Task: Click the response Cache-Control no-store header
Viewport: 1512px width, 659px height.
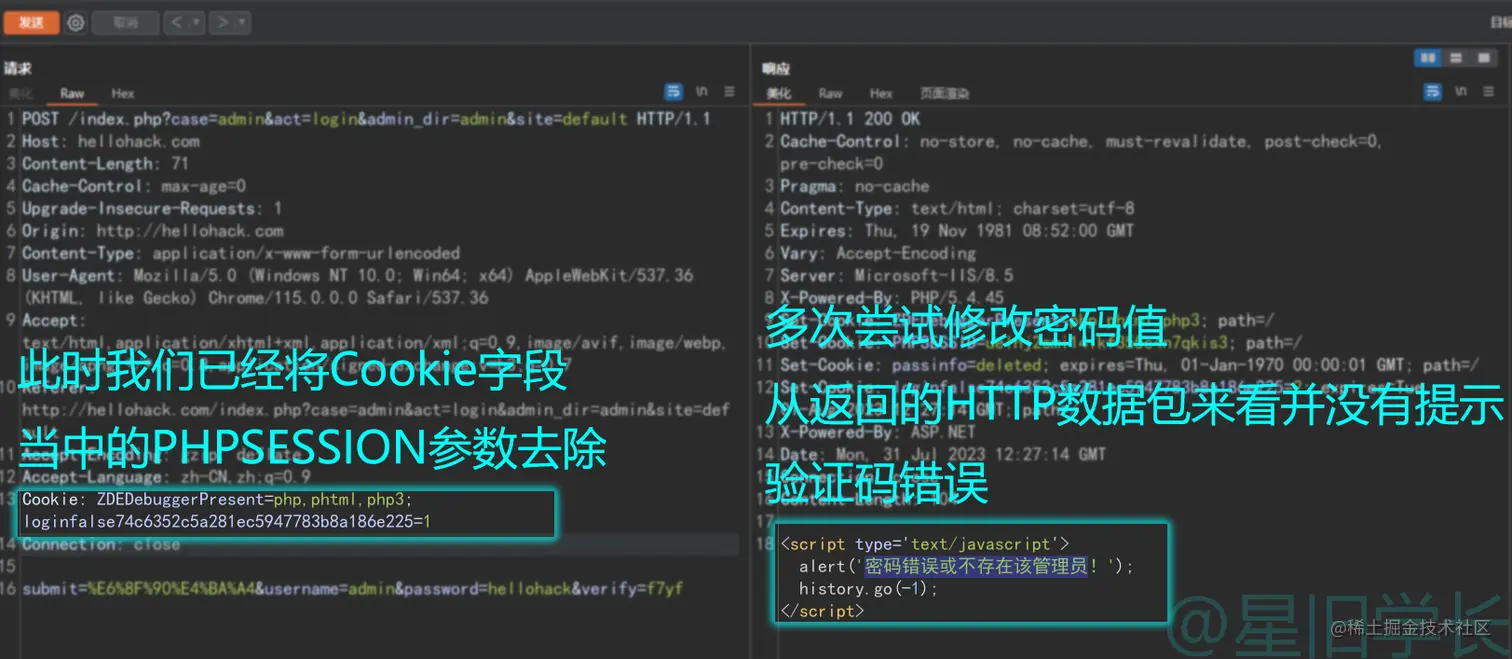Action: click(1081, 142)
